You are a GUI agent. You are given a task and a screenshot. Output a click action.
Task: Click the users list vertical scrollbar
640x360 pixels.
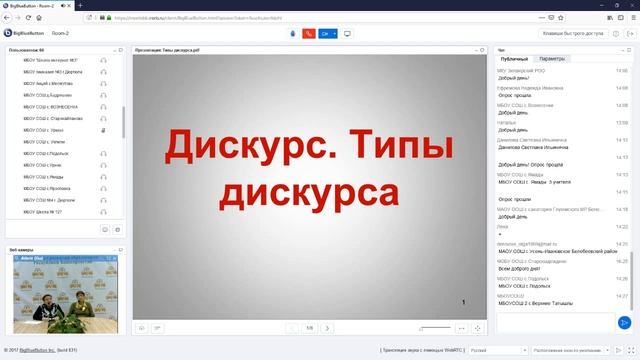123,122
